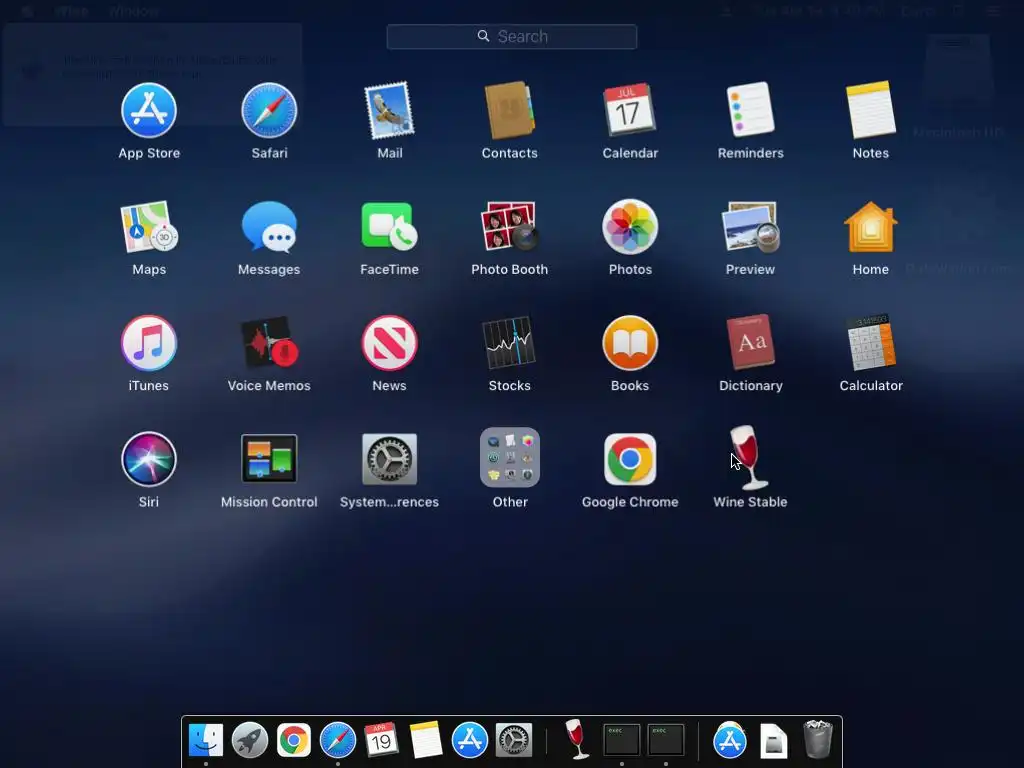Open the Calendar icon in the Dock
This screenshot has width=1024, height=768.
tap(381, 739)
